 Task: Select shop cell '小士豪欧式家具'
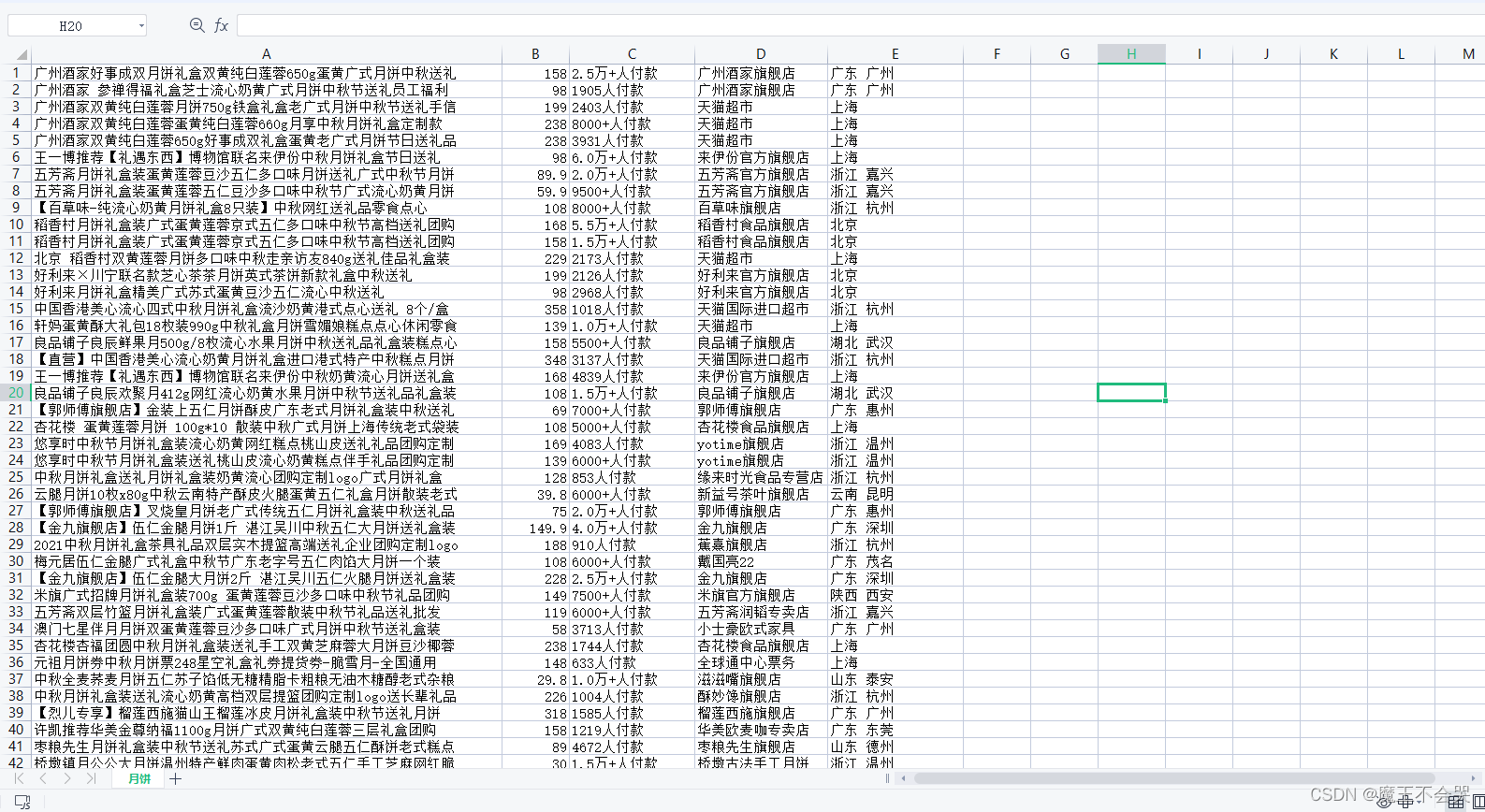point(761,629)
